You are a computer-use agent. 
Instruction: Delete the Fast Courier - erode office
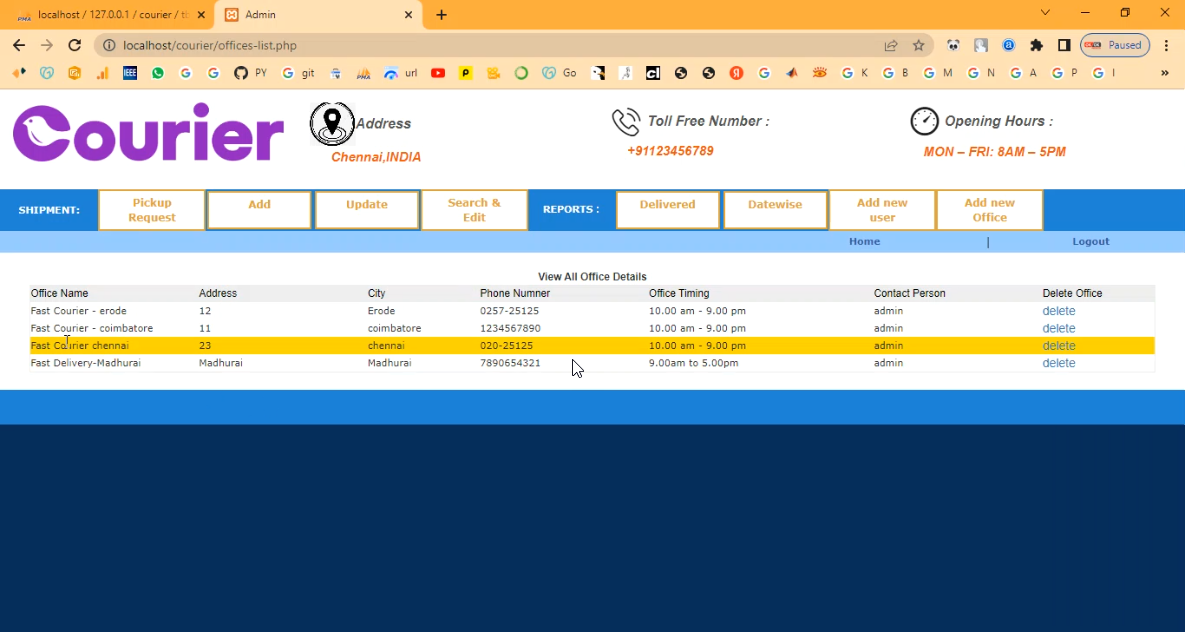coord(1058,311)
